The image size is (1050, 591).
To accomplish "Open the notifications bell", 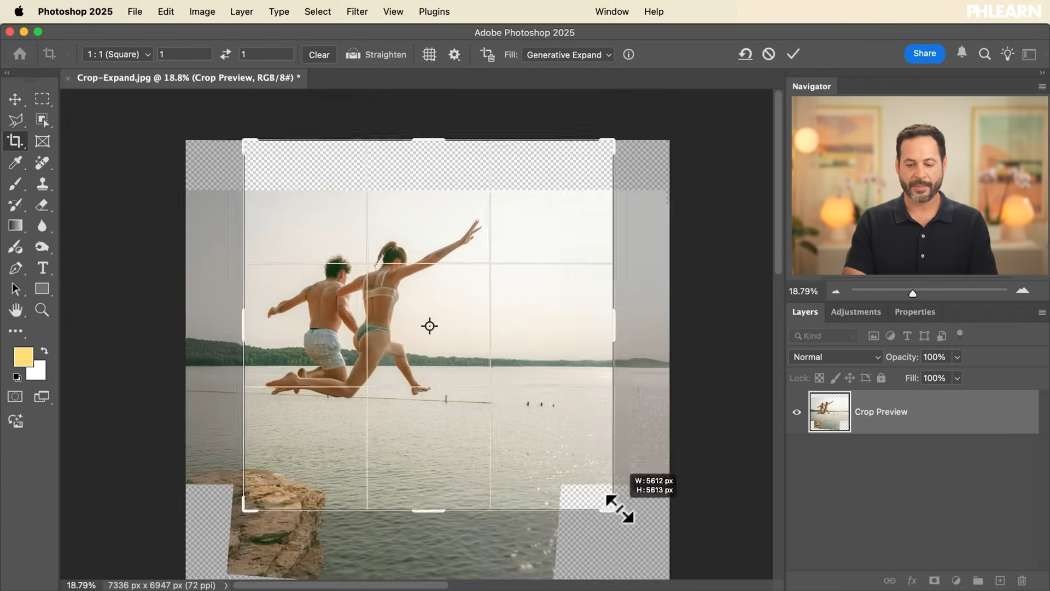I will click(962, 53).
